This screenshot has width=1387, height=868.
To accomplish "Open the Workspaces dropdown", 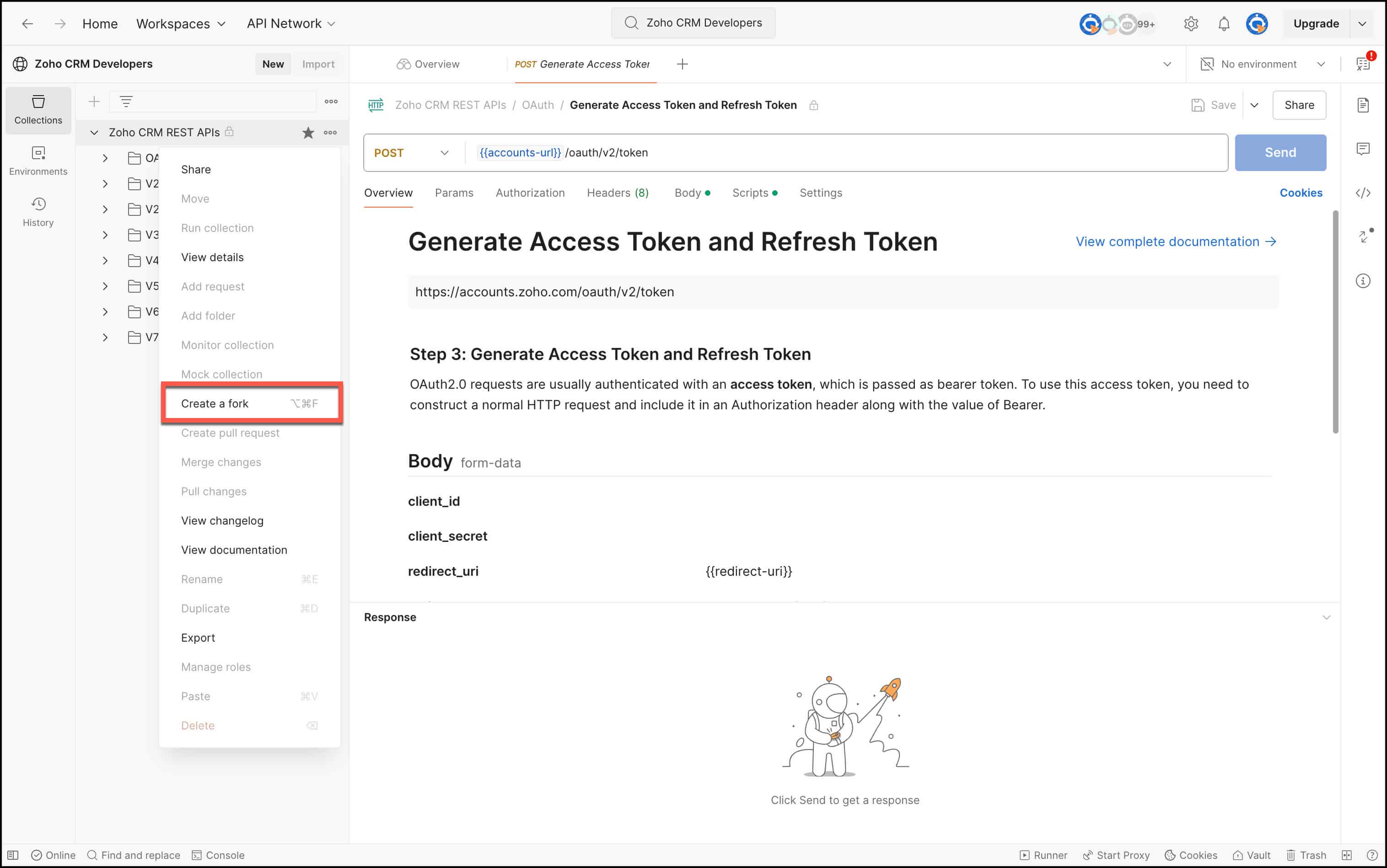I will pyautogui.click(x=181, y=23).
